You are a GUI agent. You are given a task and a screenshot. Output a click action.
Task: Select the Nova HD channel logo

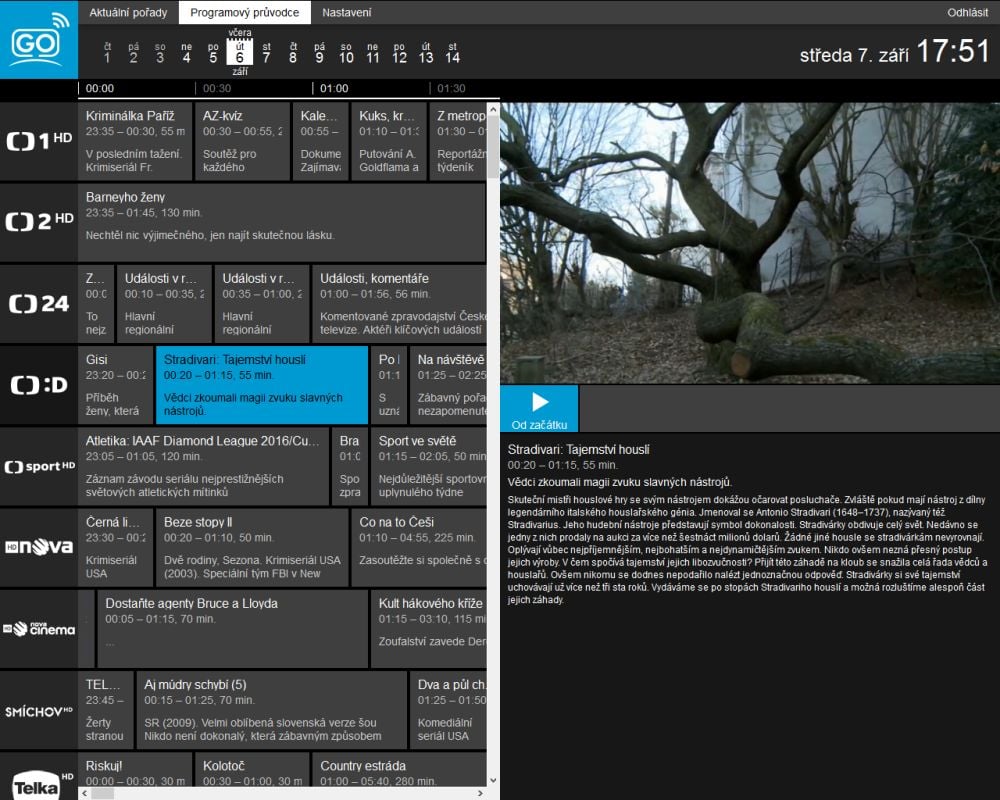(39, 547)
